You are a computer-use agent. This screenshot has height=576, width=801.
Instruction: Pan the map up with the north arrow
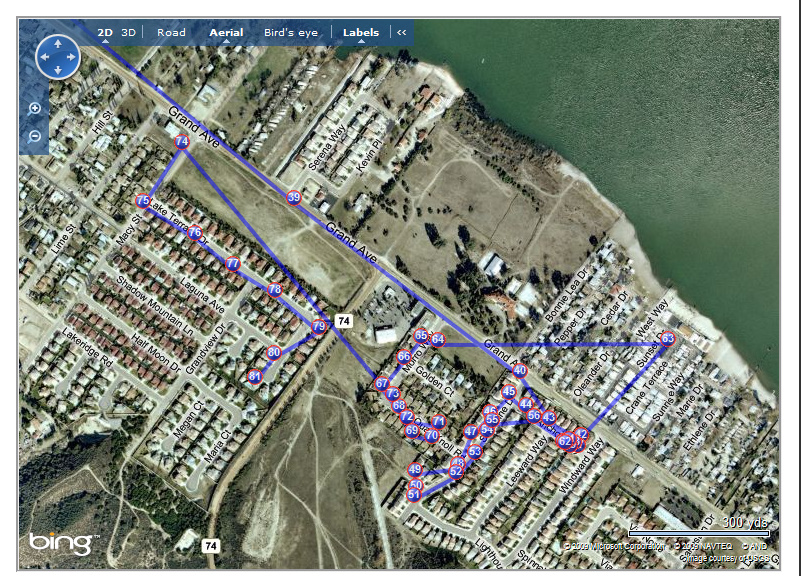(x=58, y=44)
